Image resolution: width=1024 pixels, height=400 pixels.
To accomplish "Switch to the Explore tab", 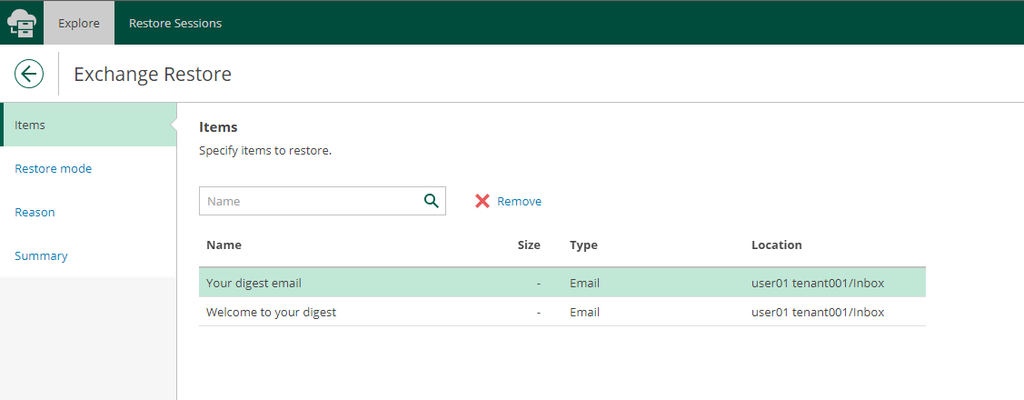I will click(x=79, y=23).
